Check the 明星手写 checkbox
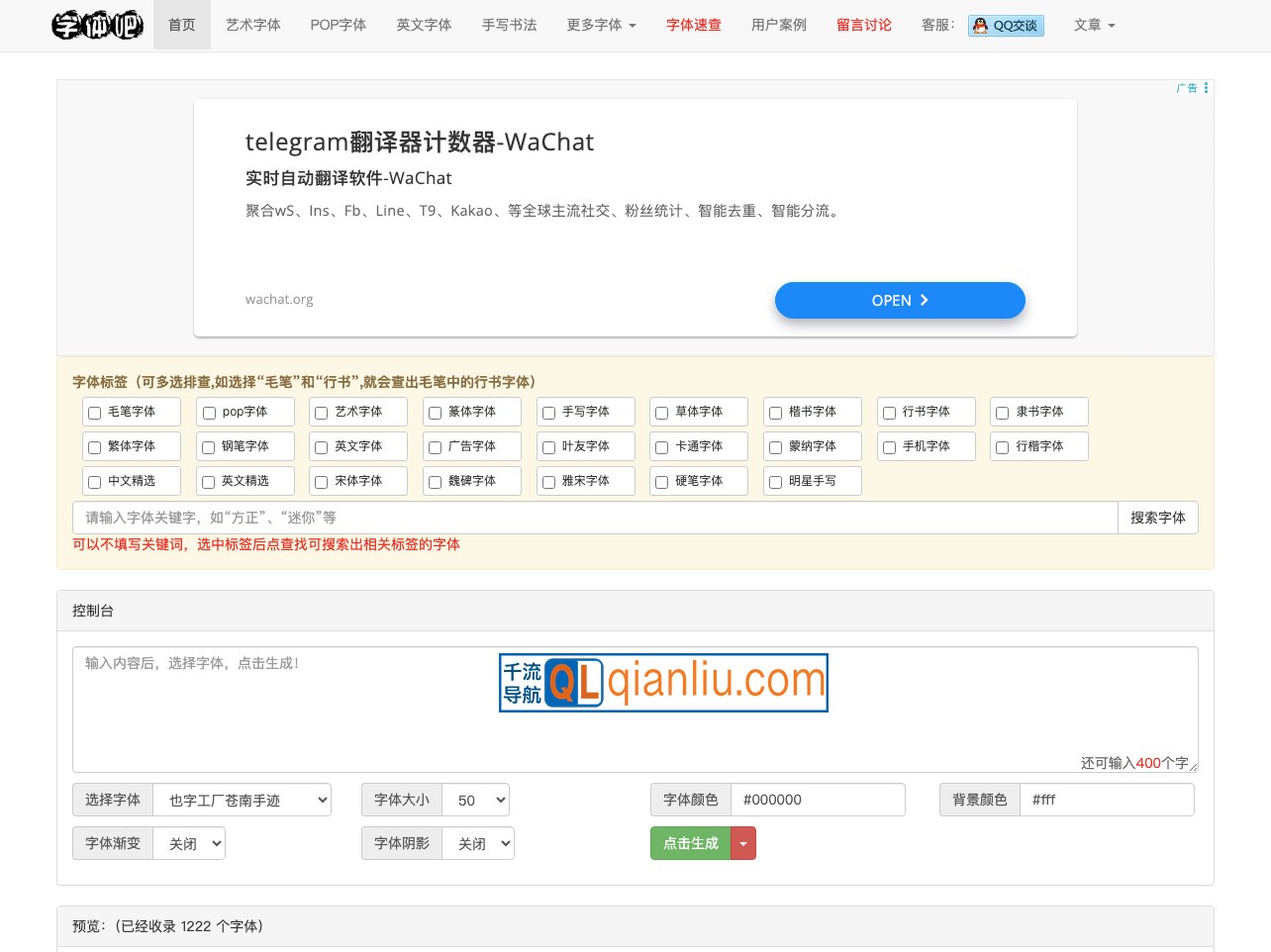Screen dimensions: 1271x952 pos(775,481)
